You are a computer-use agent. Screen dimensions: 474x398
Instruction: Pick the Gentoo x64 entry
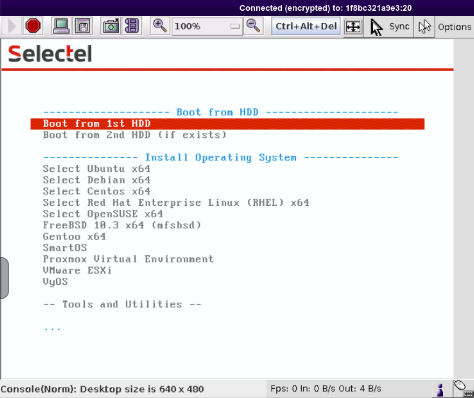pos(74,237)
